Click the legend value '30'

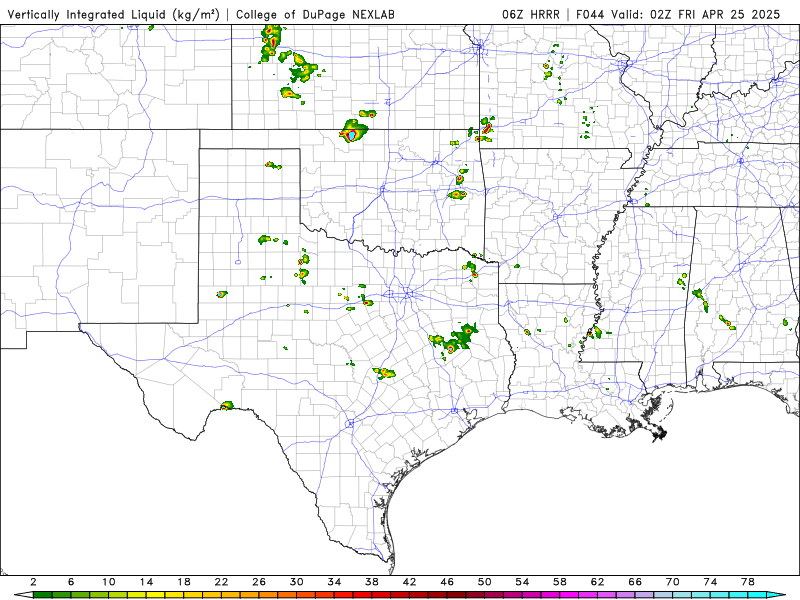click(296, 582)
